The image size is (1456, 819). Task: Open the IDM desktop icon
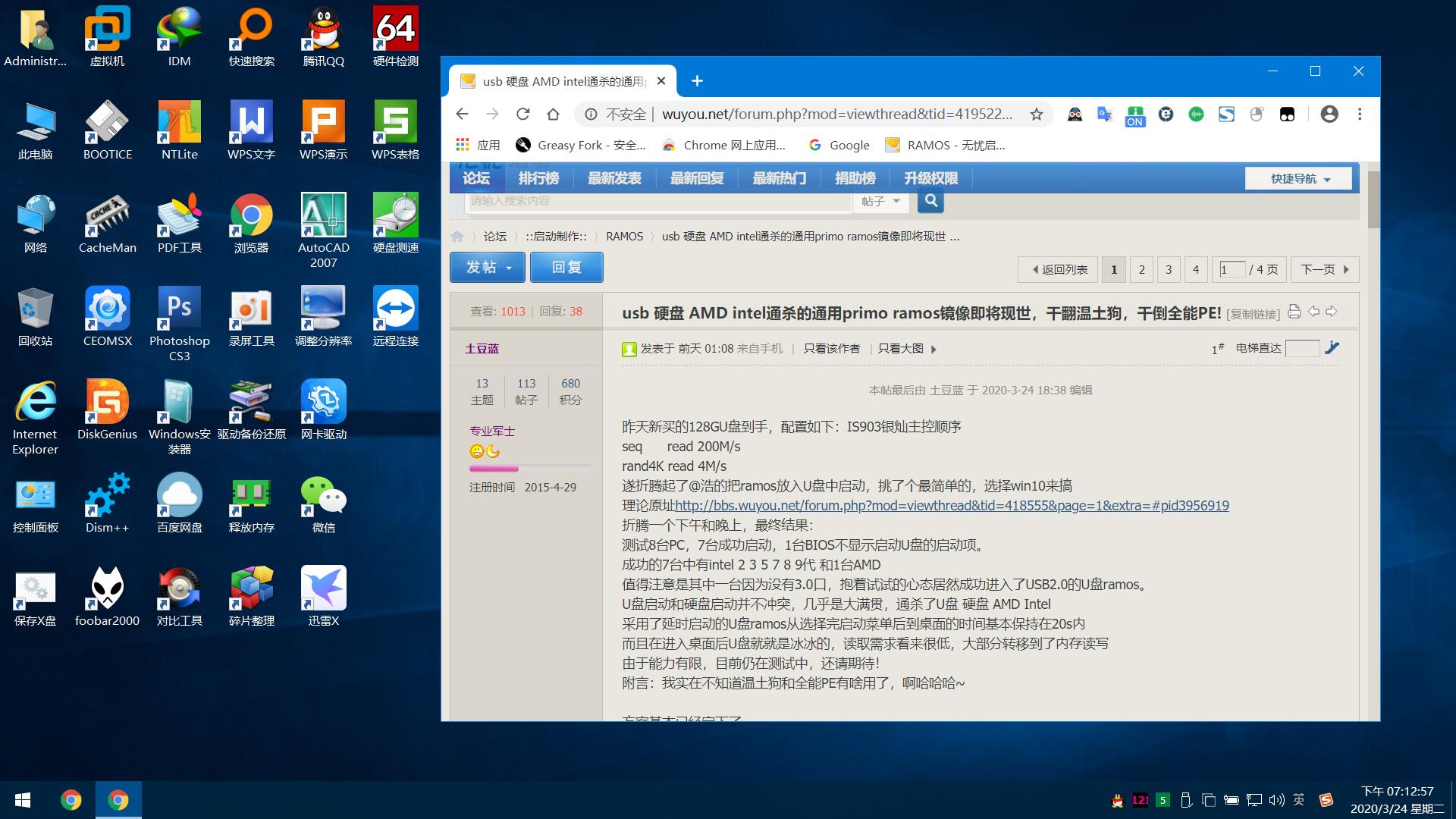tap(179, 36)
